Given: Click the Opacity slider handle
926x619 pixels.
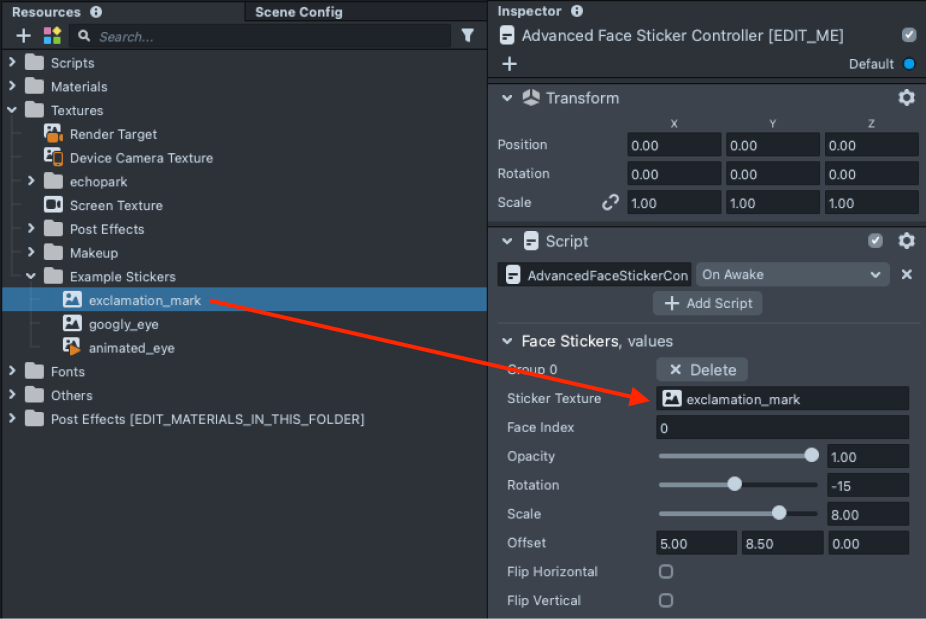Looking at the screenshot, I should [811, 456].
